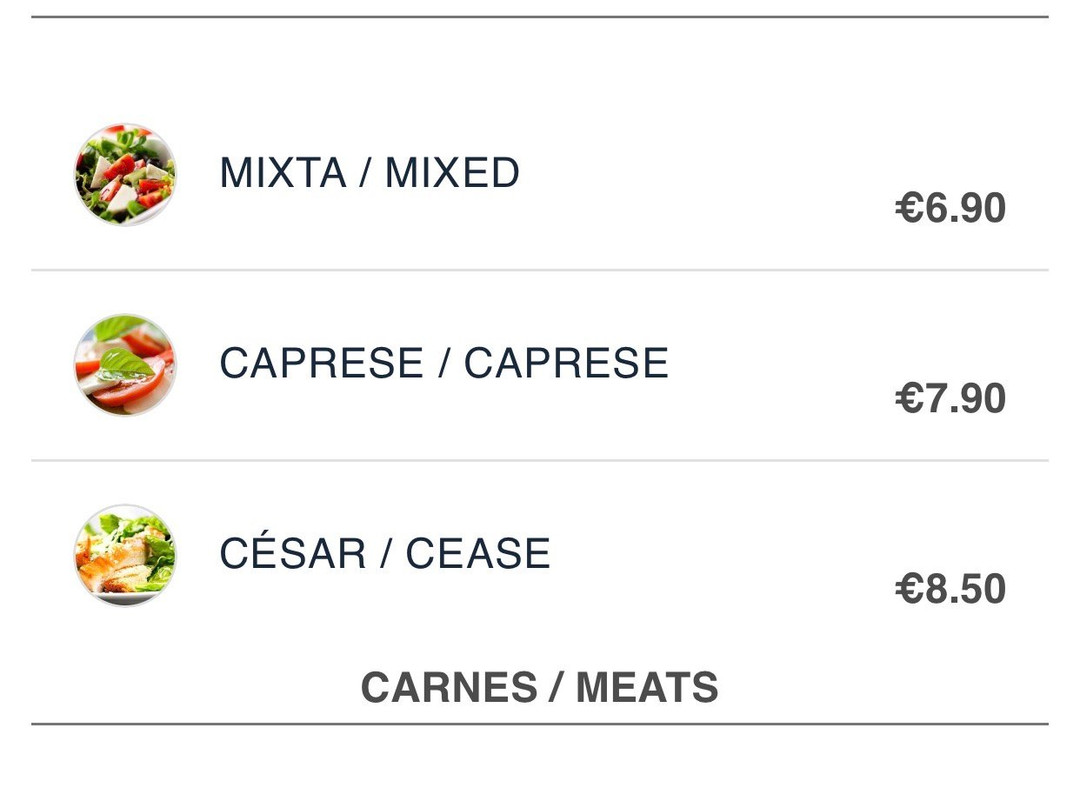Click the English word MIXED
This screenshot has height=808, width=1080.
(x=452, y=172)
